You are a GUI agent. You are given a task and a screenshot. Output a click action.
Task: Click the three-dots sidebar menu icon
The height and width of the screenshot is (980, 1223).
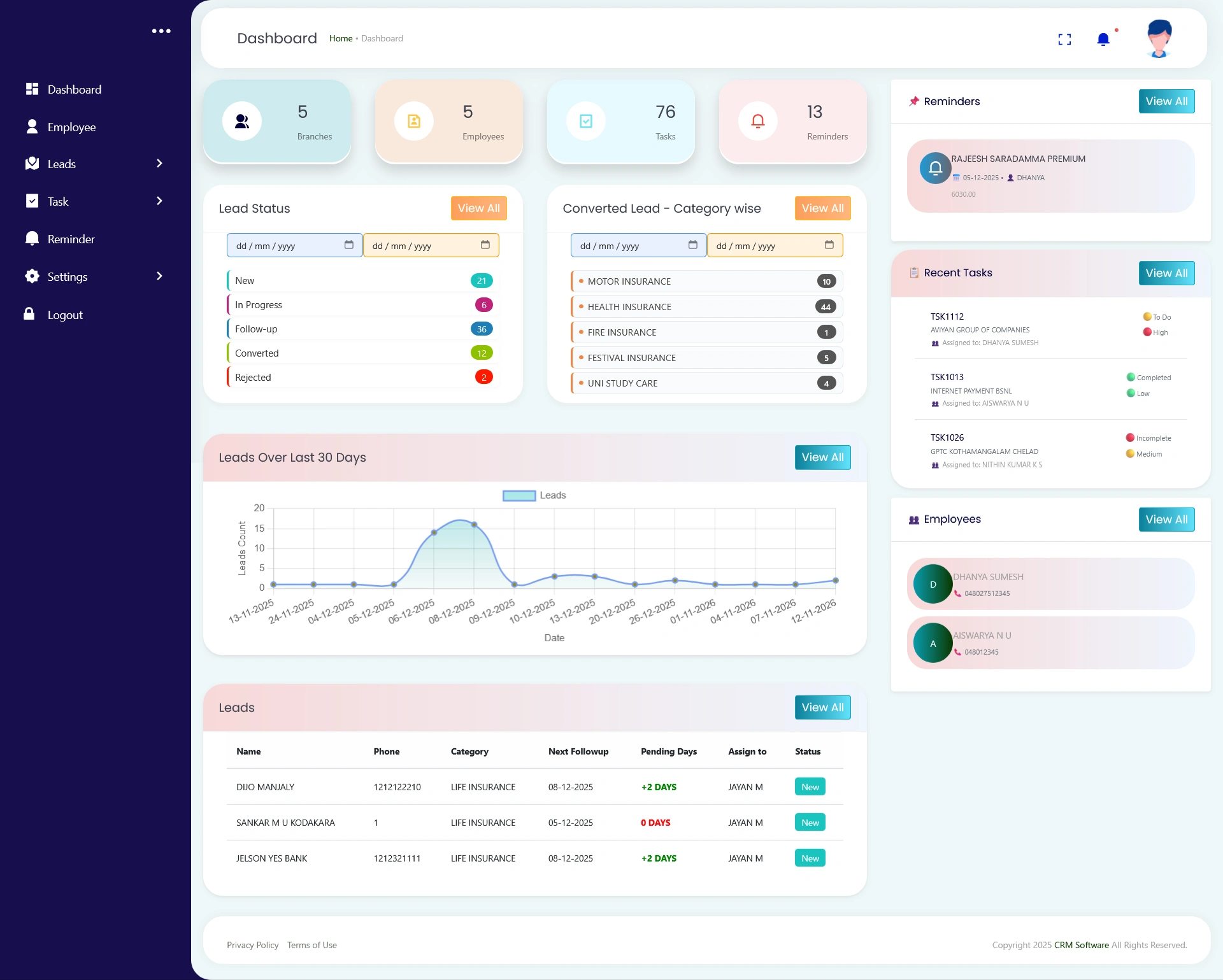tap(161, 31)
